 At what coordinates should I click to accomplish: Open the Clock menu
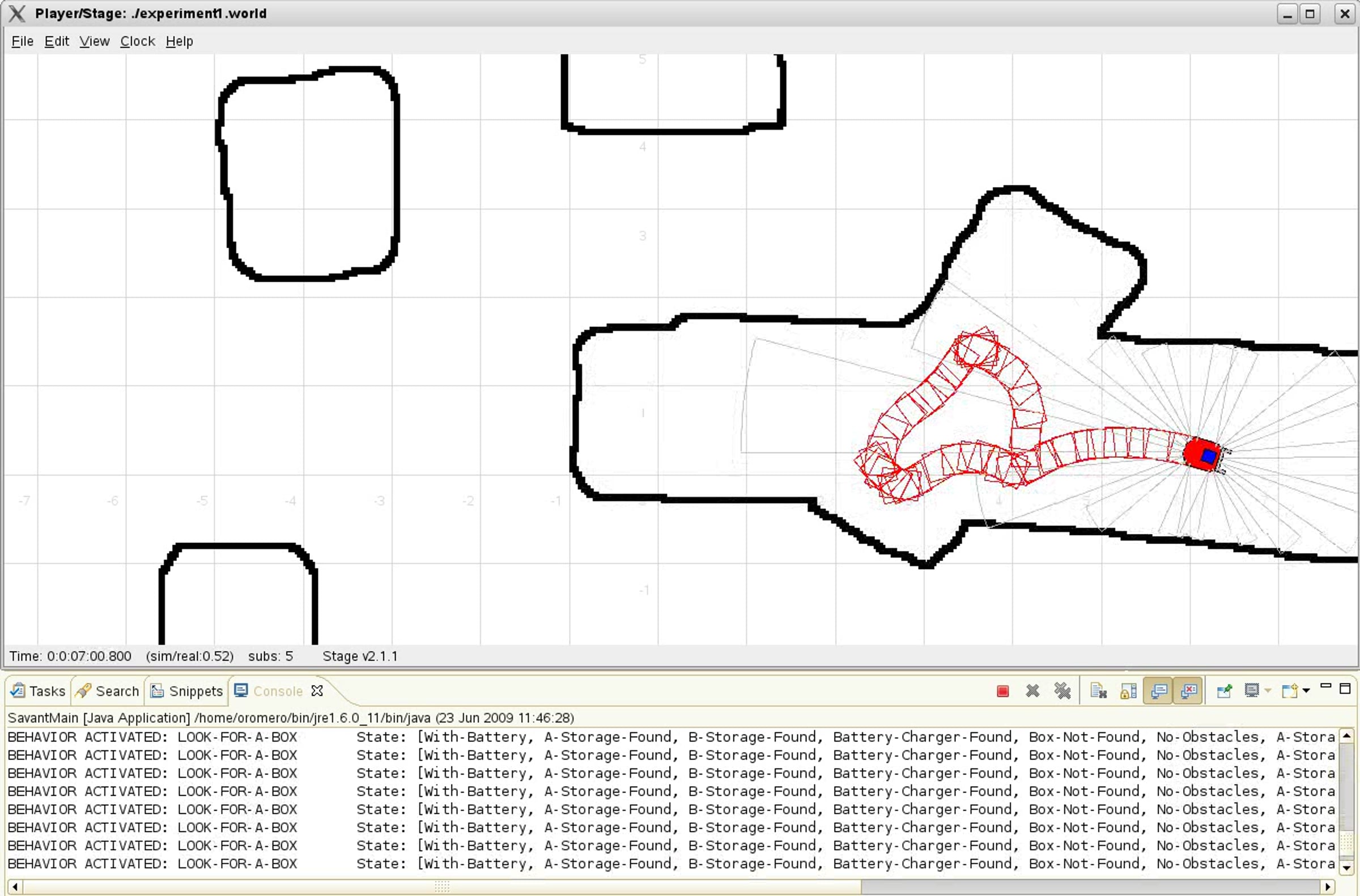tap(137, 41)
